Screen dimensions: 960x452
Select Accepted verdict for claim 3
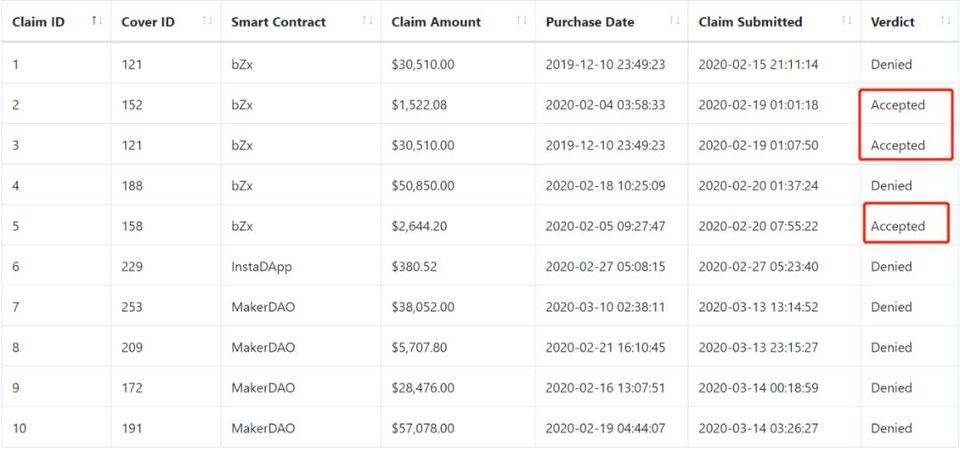[898, 145]
